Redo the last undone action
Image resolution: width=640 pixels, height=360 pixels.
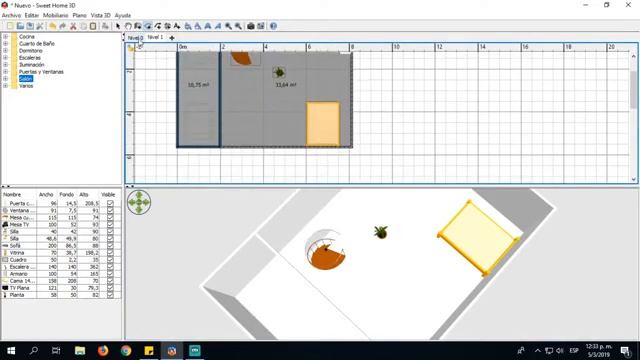tap(62, 26)
